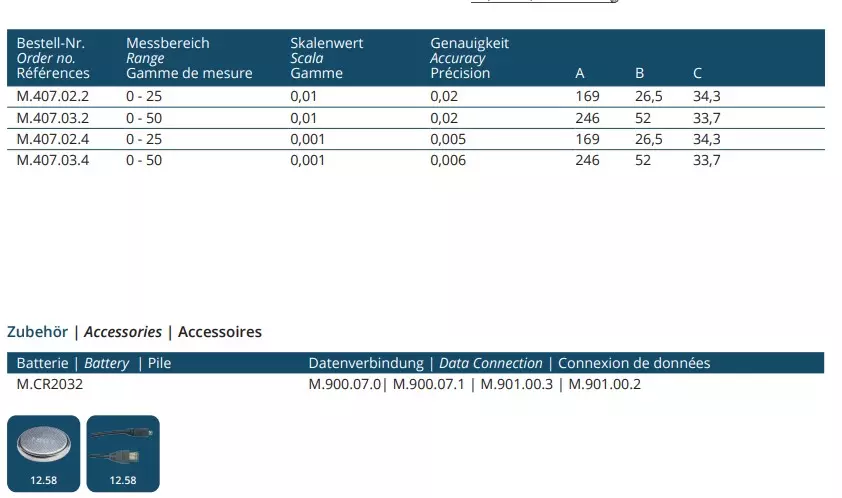Screen dimensions: 842x498
Task: Click the M.CR2032 battery reference
Action: pyautogui.click(x=50, y=384)
